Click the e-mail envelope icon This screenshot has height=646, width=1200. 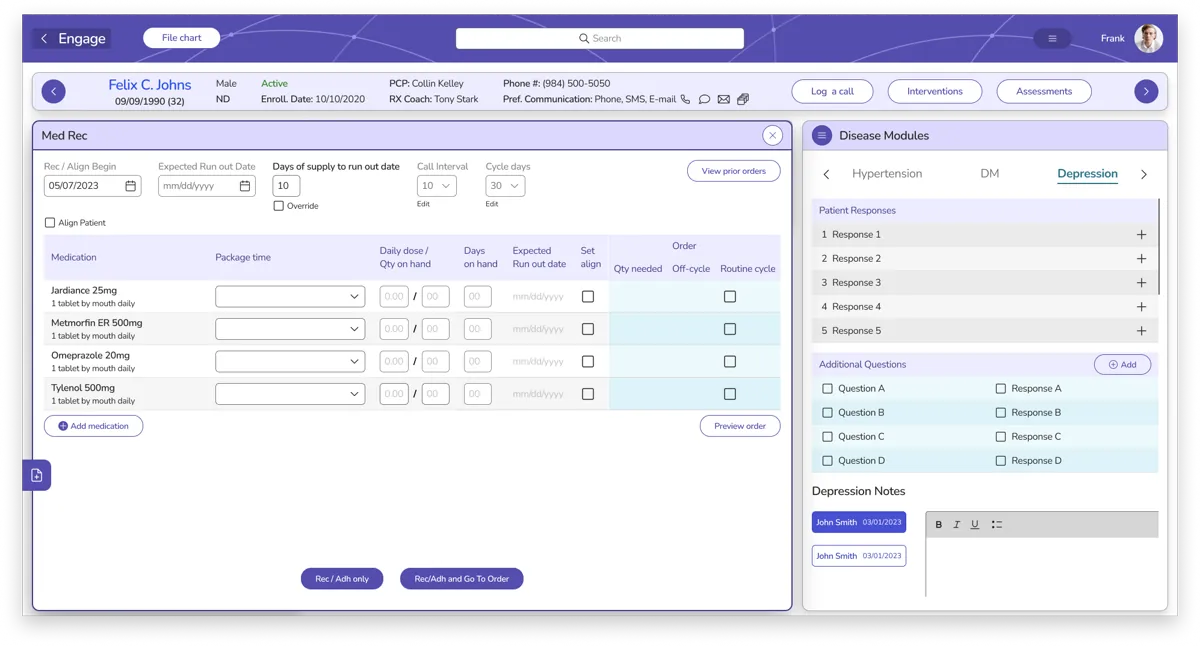point(723,99)
